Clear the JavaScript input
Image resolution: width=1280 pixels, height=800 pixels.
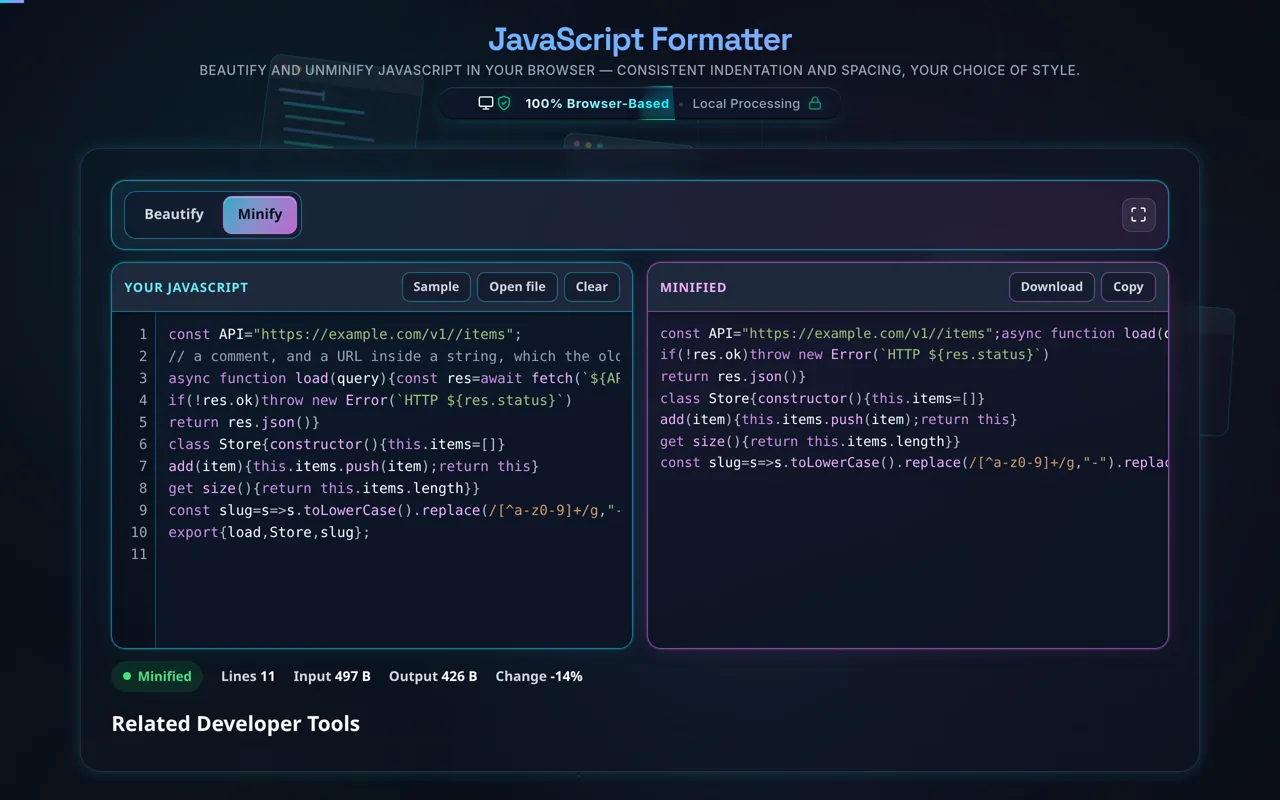592,287
